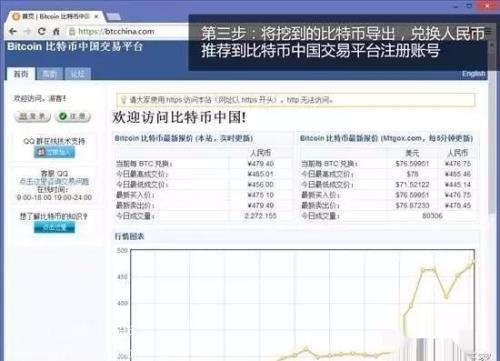The width and height of the screenshot is (500, 361).
Task: Click the mtgox.com price table title
Action: tap(386, 138)
